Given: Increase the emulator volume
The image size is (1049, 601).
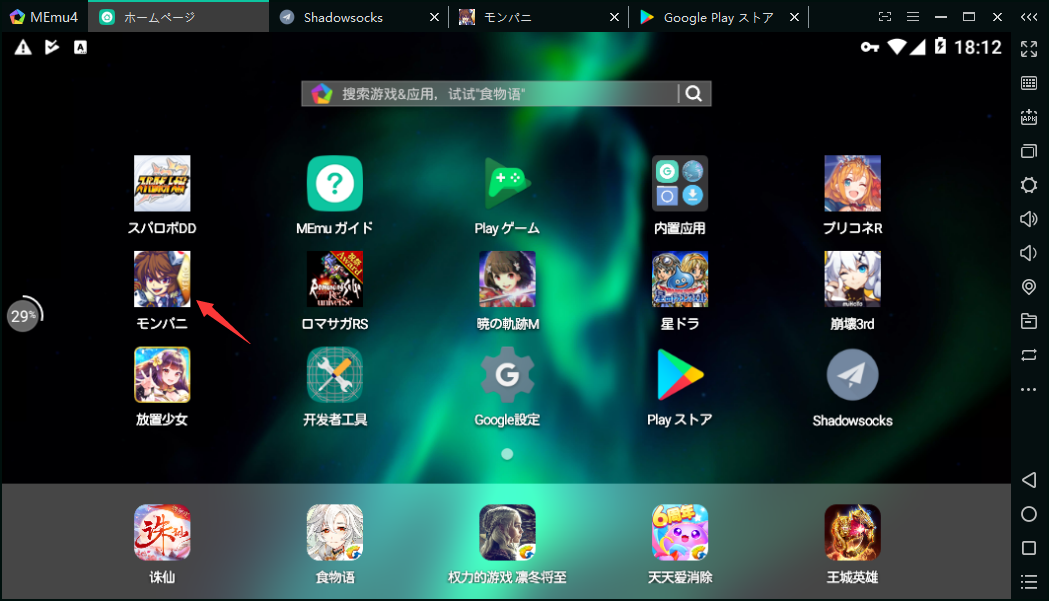Looking at the screenshot, I should coord(1029,219).
